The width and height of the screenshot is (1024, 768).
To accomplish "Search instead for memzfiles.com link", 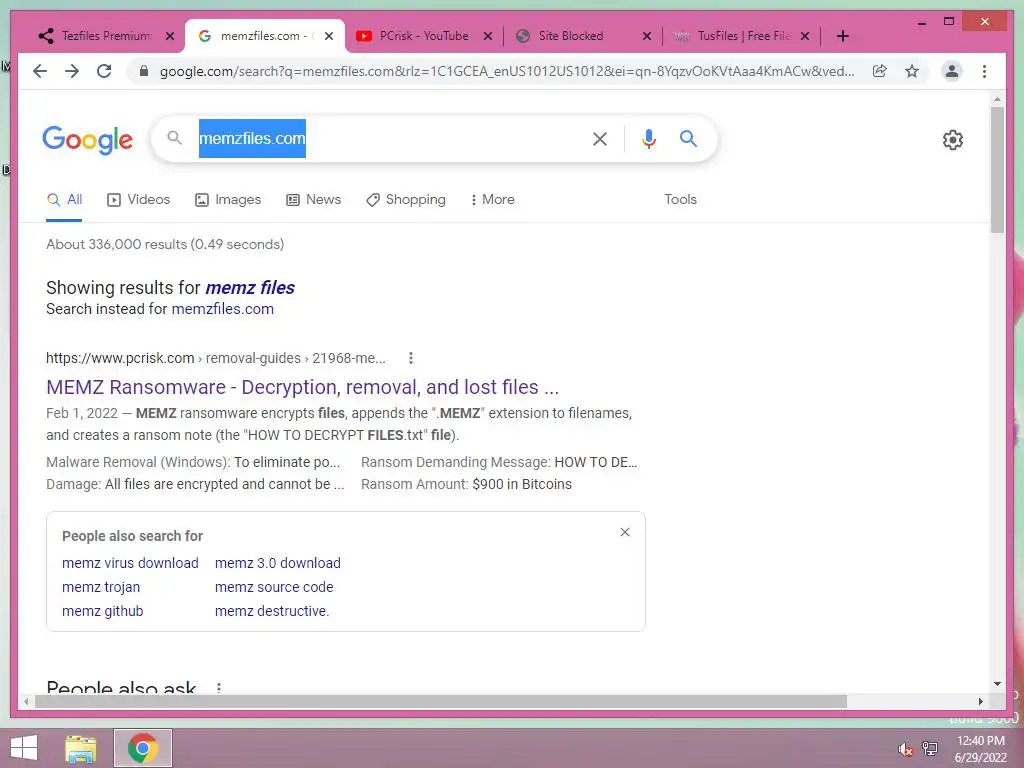I will point(223,309).
